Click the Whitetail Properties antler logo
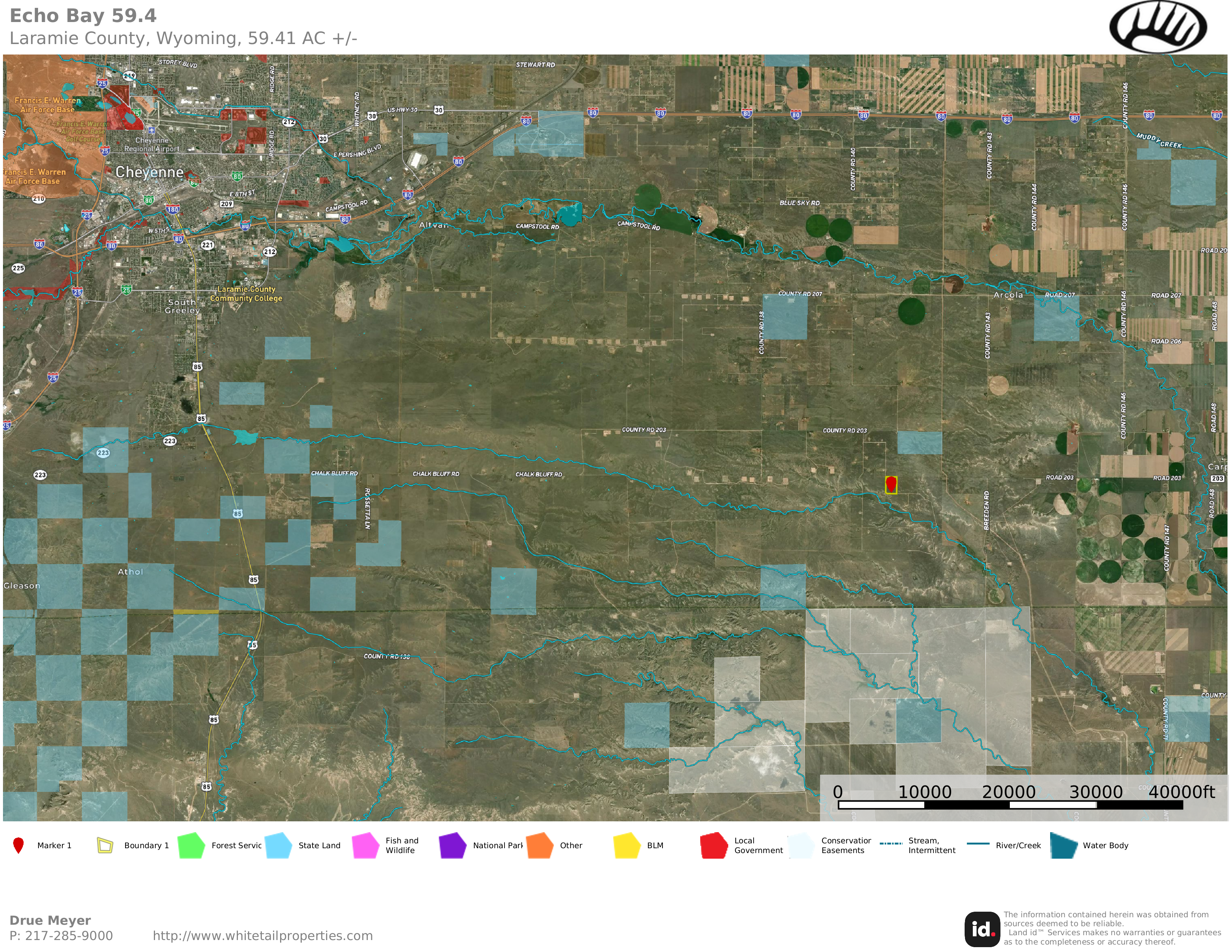This screenshot has width=1232, height=952. pos(1158,27)
